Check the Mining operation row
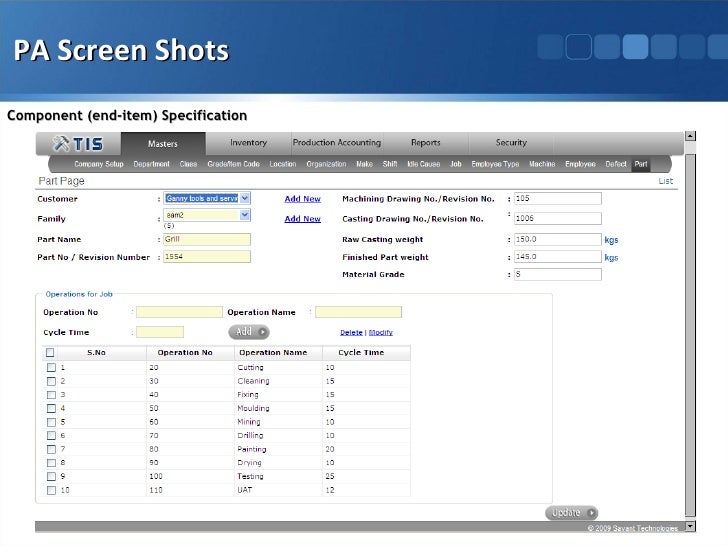The height and width of the screenshot is (546, 728). pos(51,422)
